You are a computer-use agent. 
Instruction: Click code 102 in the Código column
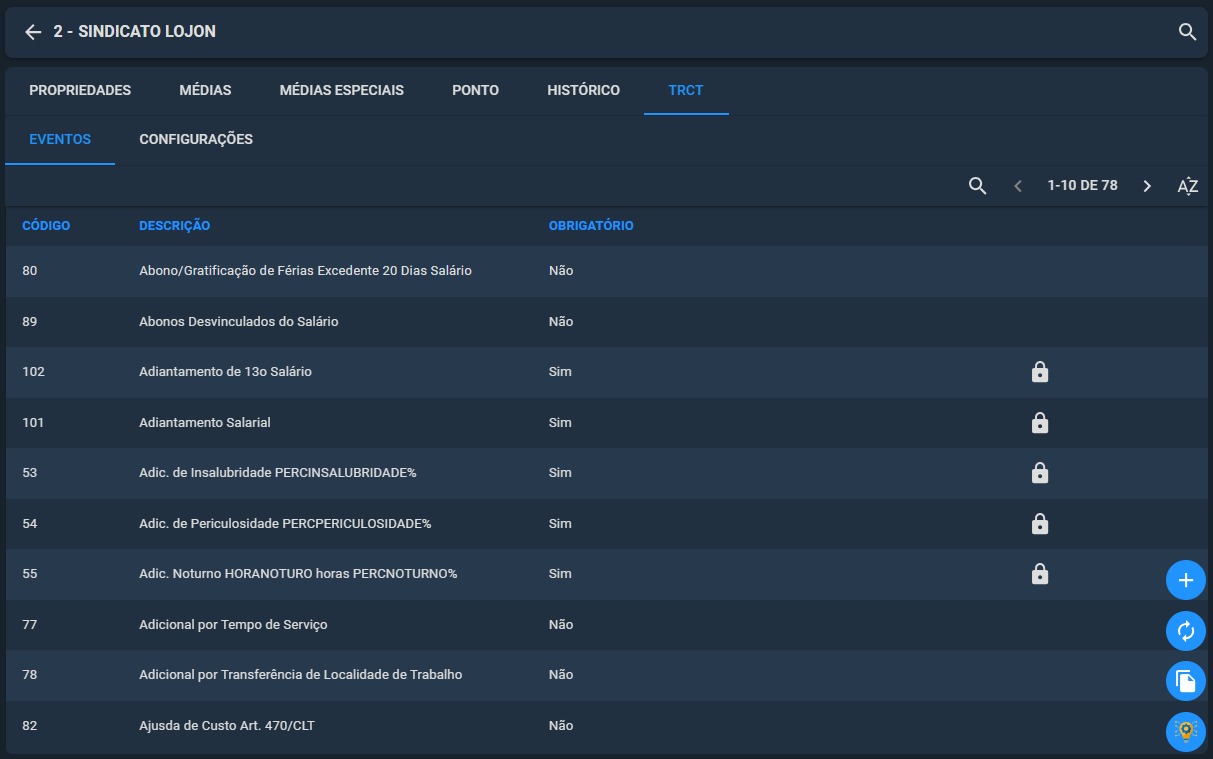pos(33,372)
